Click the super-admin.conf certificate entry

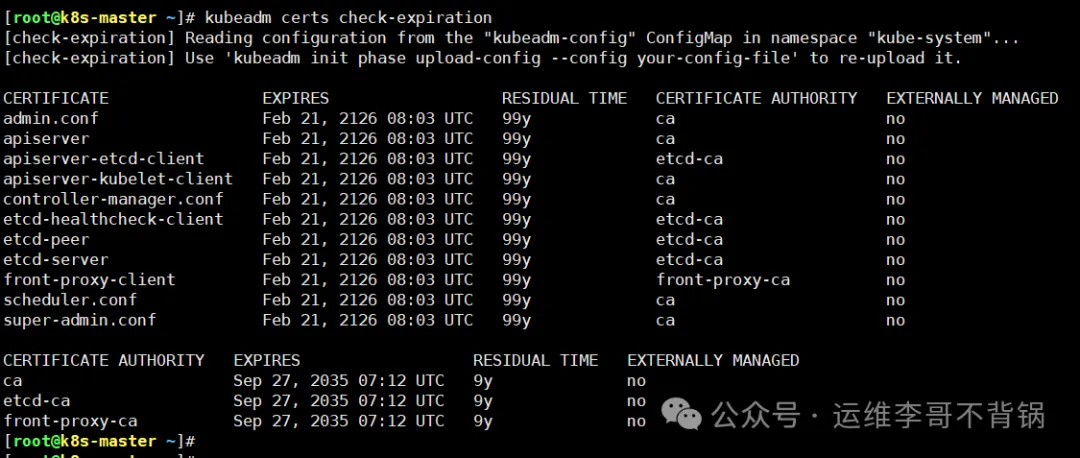pos(80,320)
